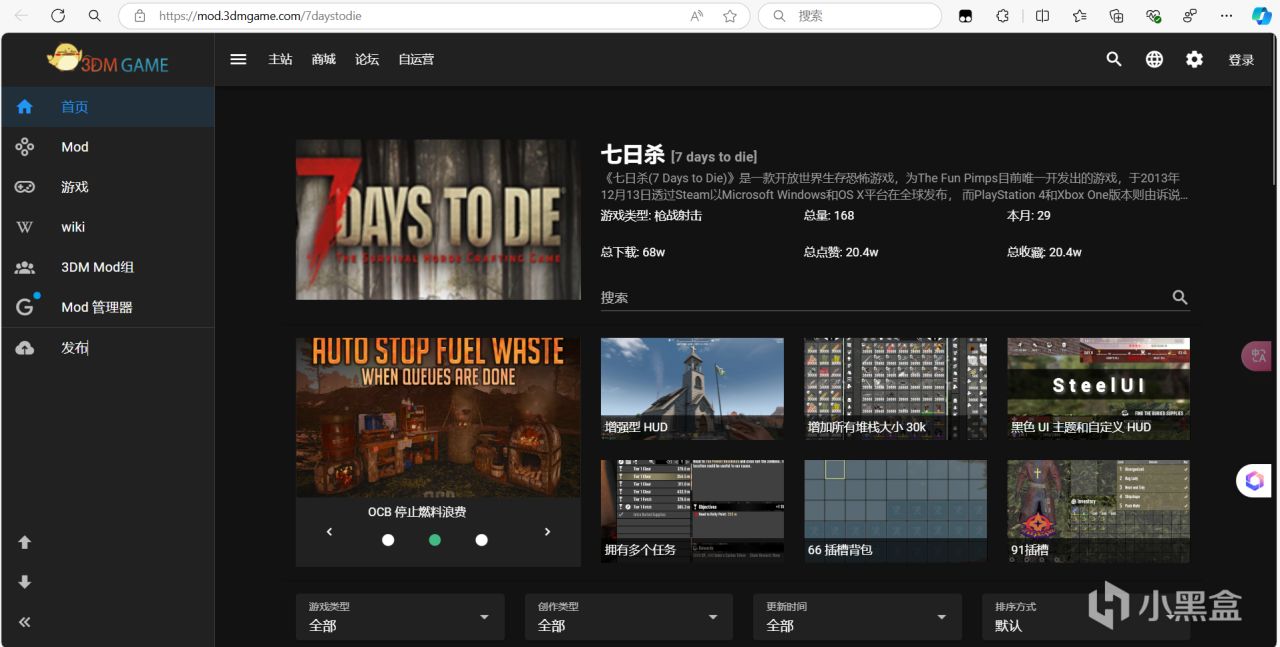
Task: Show the next carousel slide
Action: click(547, 532)
